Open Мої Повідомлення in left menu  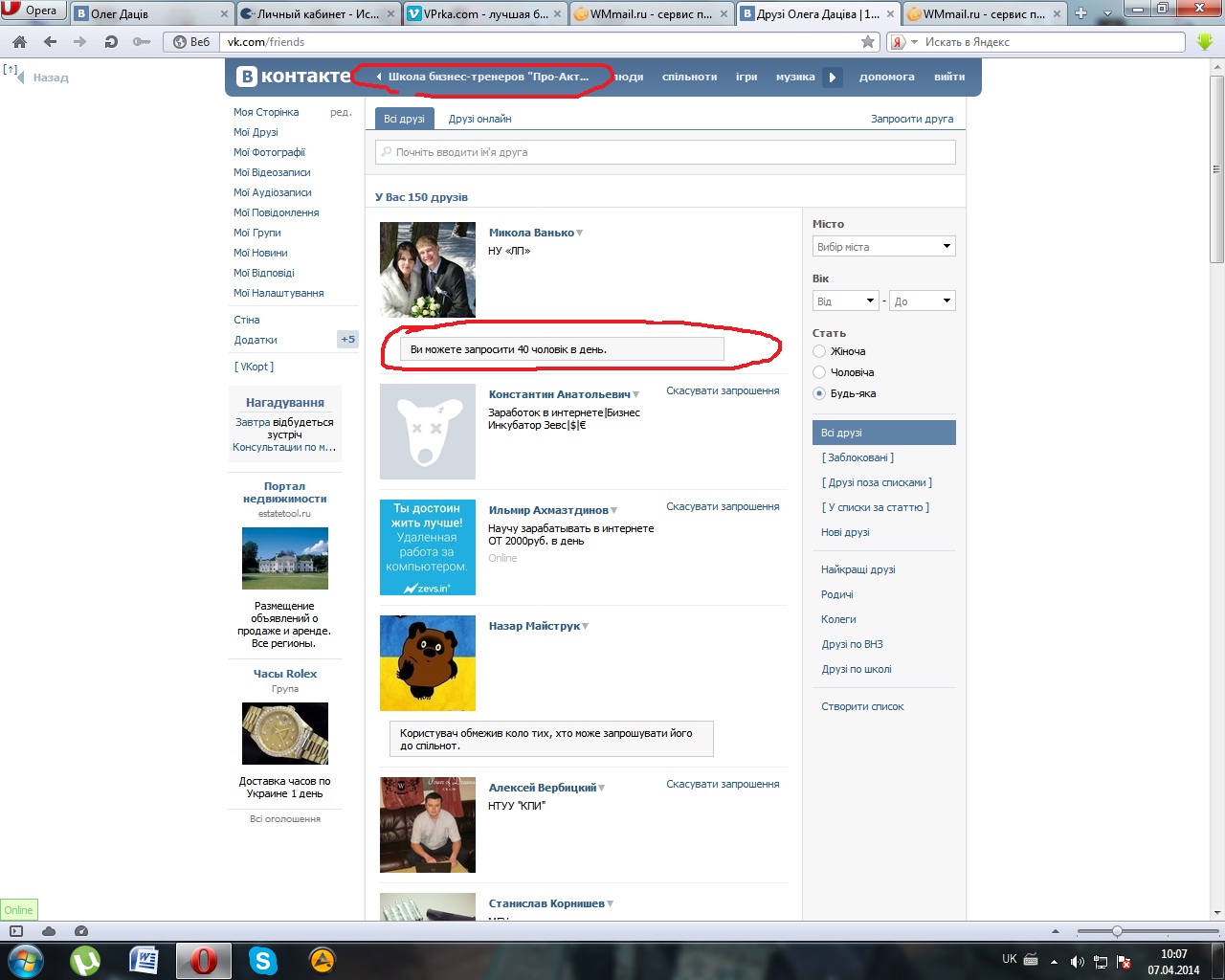point(277,212)
